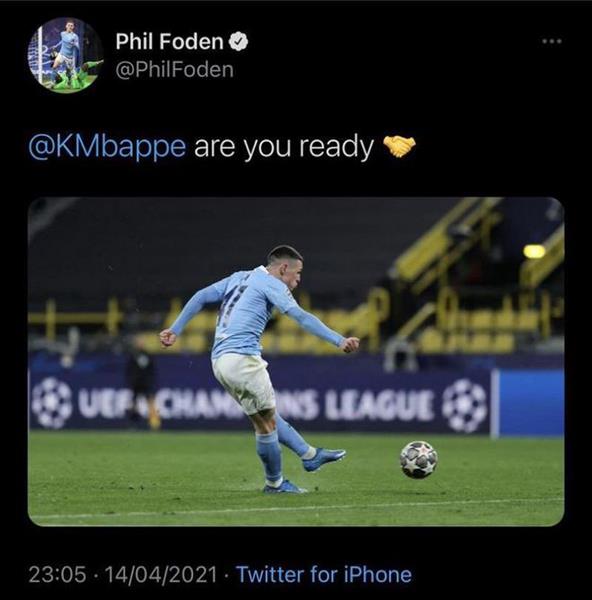Open the @PhilFoden handle
This screenshot has height=600, width=592.
point(175,70)
